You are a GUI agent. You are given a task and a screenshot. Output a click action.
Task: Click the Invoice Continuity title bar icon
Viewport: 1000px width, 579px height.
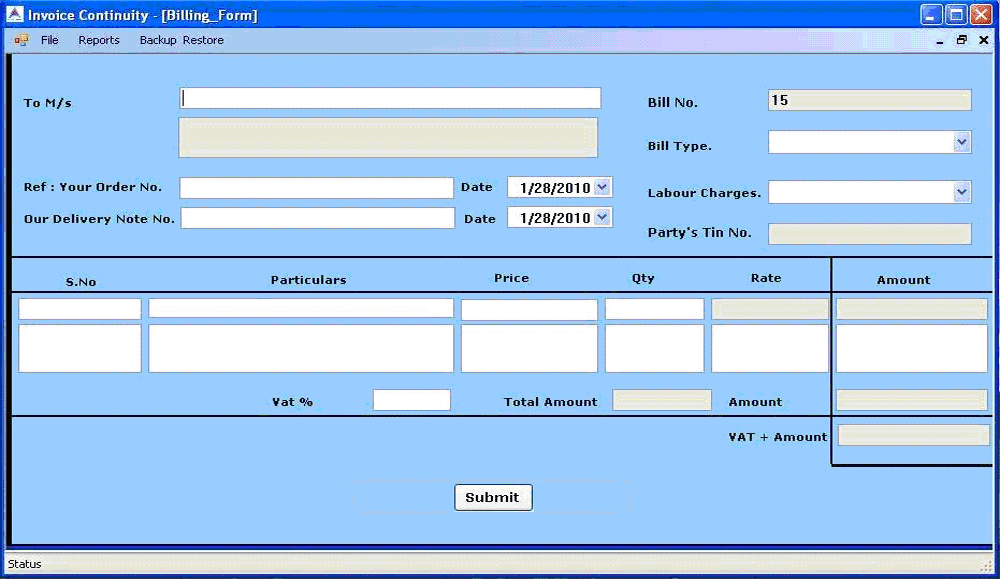14,14
